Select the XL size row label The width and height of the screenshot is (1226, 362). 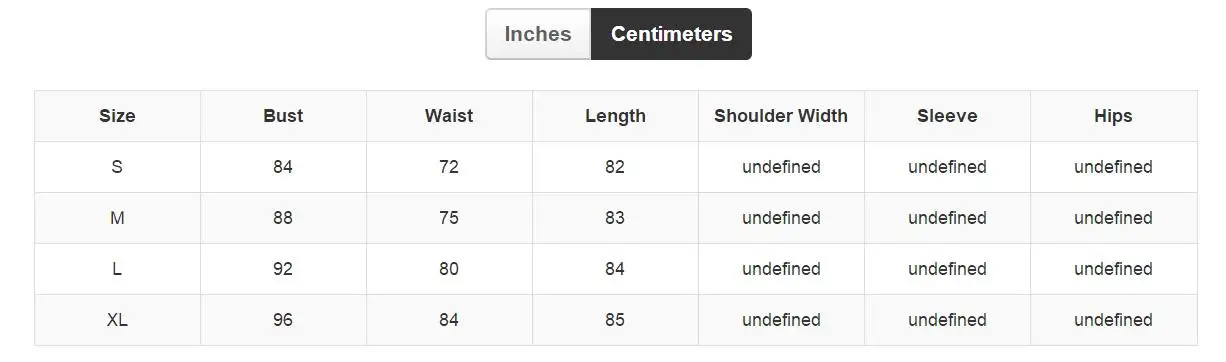pyautogui.click(x=117, y=320)
